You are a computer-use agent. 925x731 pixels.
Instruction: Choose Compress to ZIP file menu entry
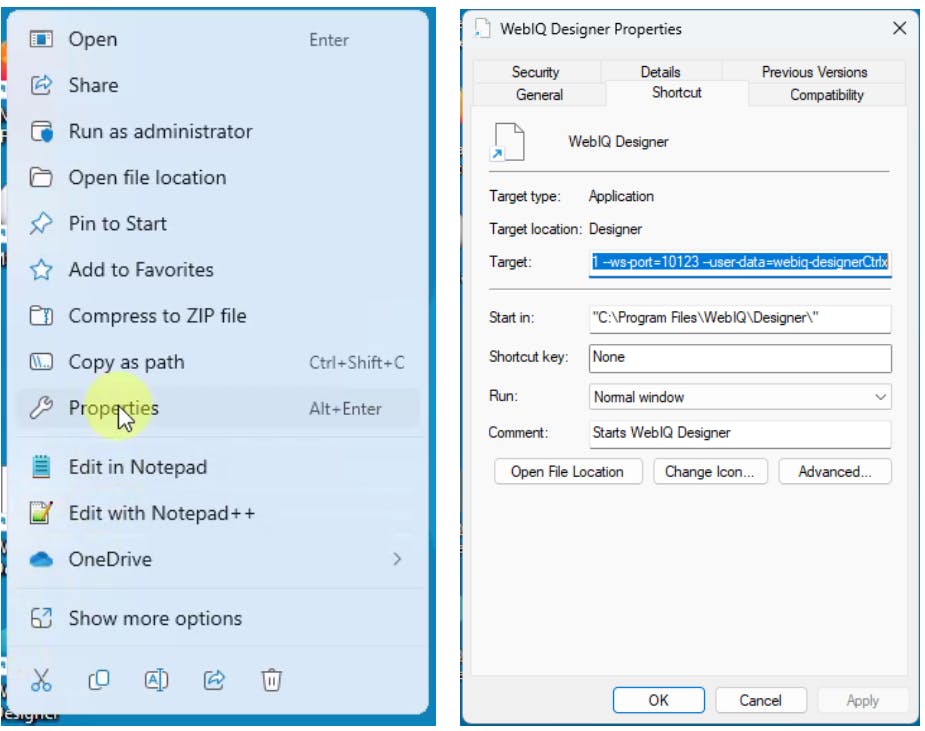[x=218, y=316]
